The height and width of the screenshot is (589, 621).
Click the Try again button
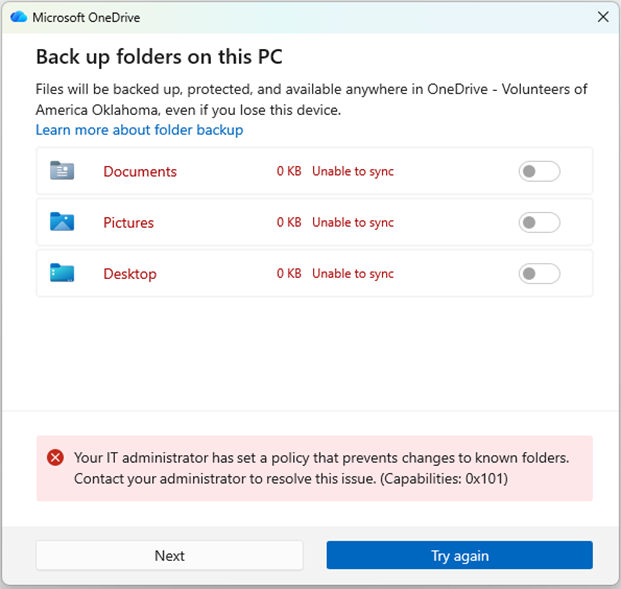pyautogui.click(x=459, y=555)
